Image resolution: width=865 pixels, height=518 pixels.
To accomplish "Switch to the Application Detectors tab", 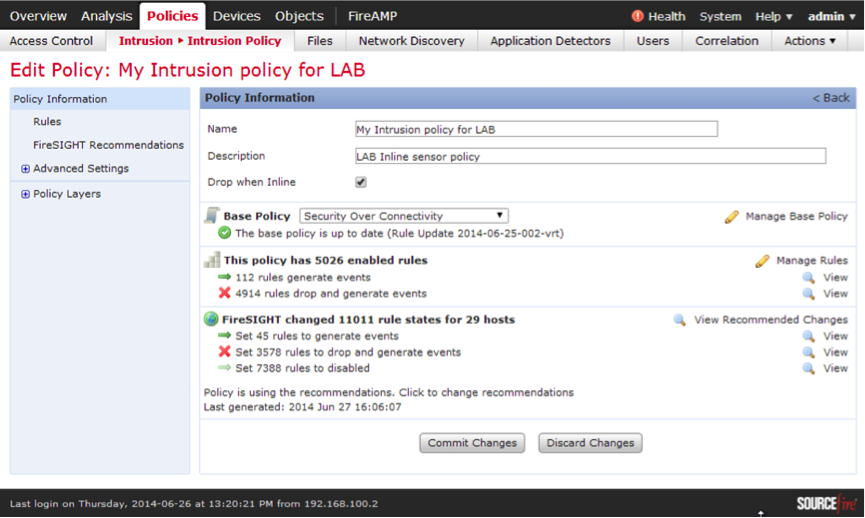I will tap(551, 41).
